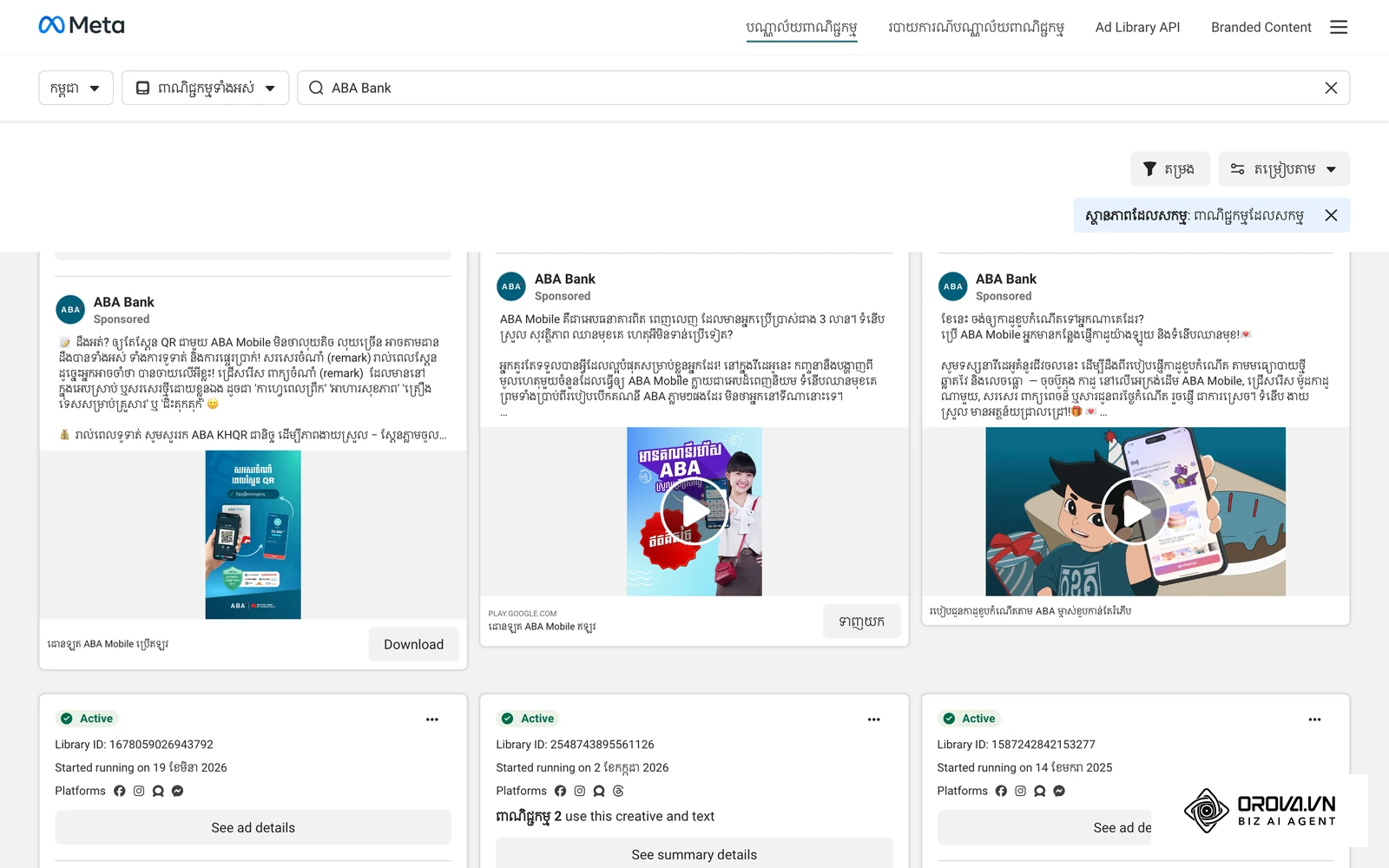Screen dimensions: 1389x868
Task: Click See ad details for ad 1678059026943792
Action: [253, 827]
